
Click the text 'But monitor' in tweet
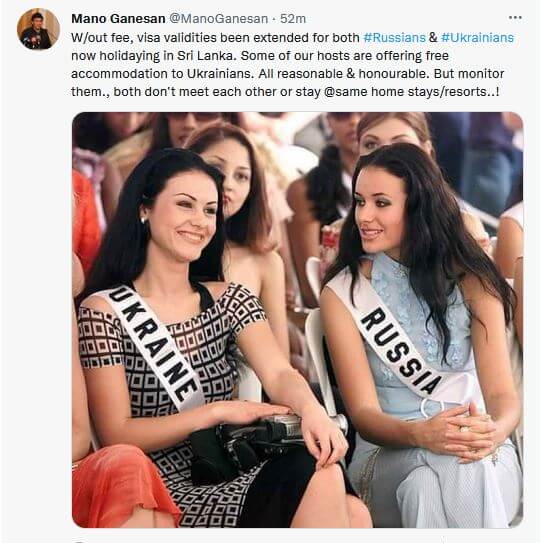(x=469, y=74)
